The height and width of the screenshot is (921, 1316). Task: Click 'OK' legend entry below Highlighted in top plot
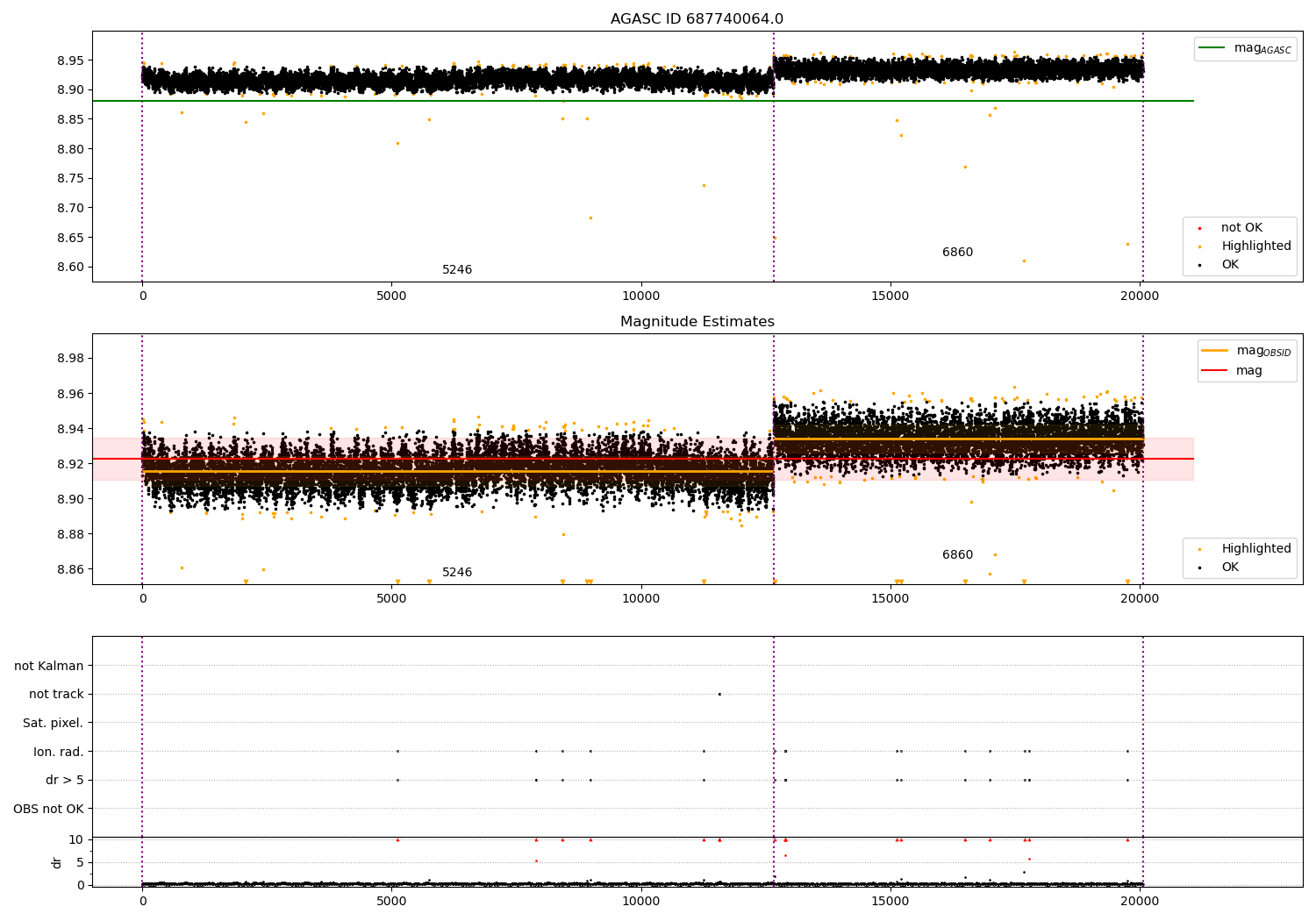tap(1229, 265)
